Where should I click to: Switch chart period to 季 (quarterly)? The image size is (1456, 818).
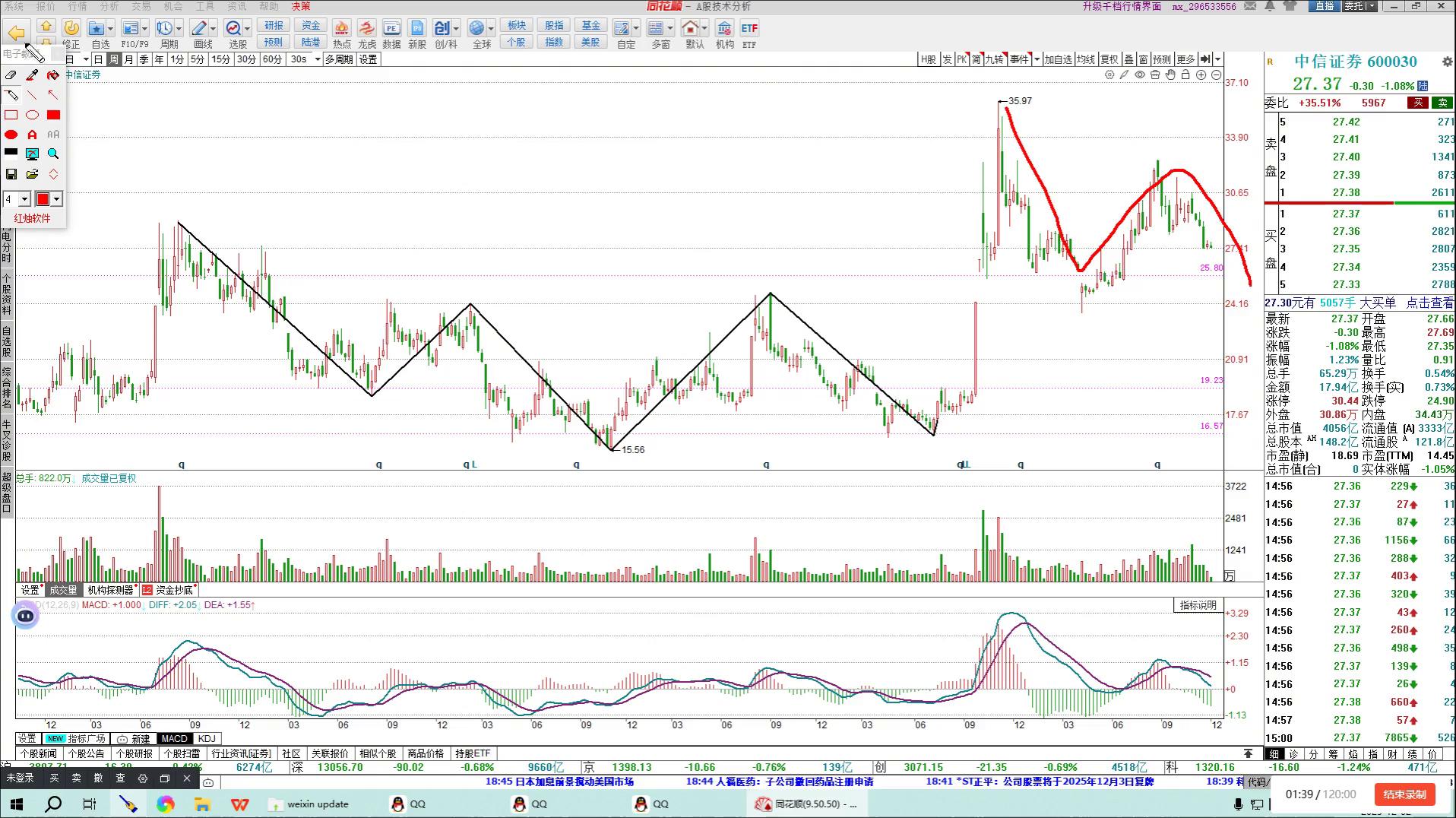144,59
